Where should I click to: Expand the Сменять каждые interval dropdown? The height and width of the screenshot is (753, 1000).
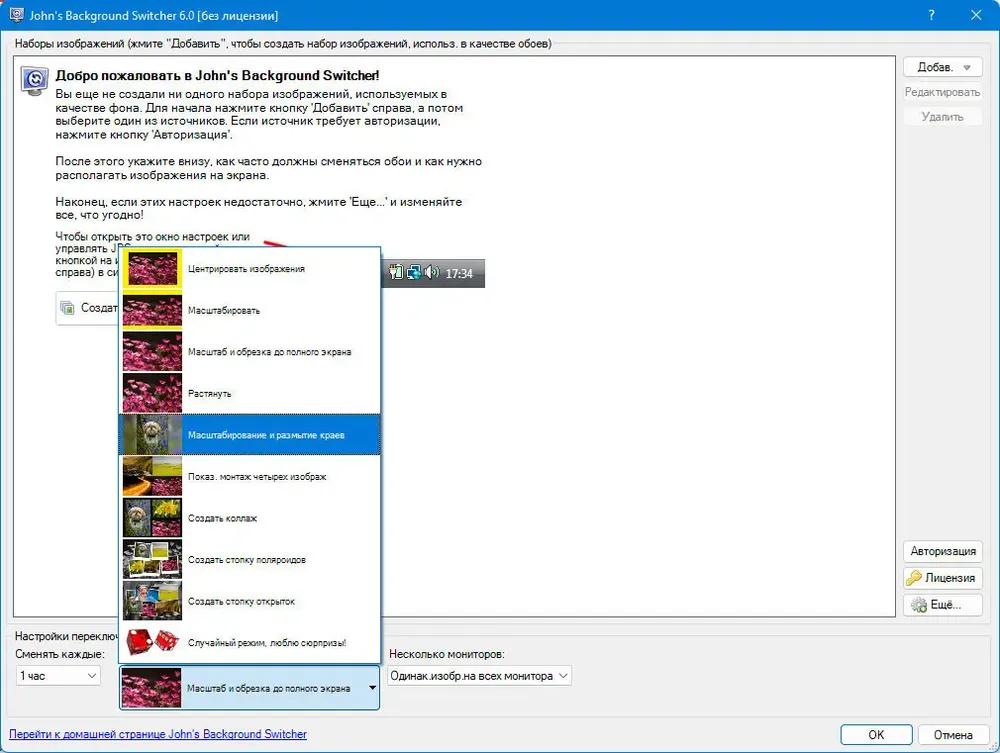coord(58,676)
